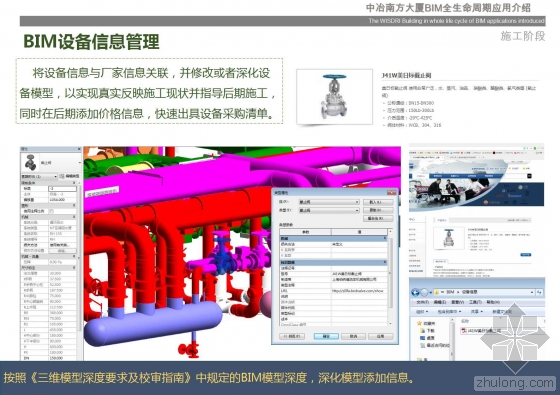
Task: Click the Explorer address bar showing BIM path
Action: pos(484,292)
